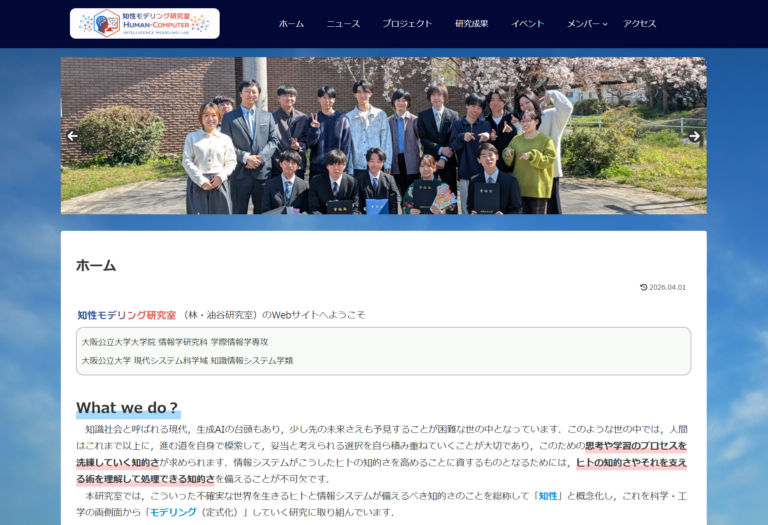The image size is (768, 525).
Task: Click the 2026.04.01 date text
Action: pyautogui.click(x=668, y=287)
